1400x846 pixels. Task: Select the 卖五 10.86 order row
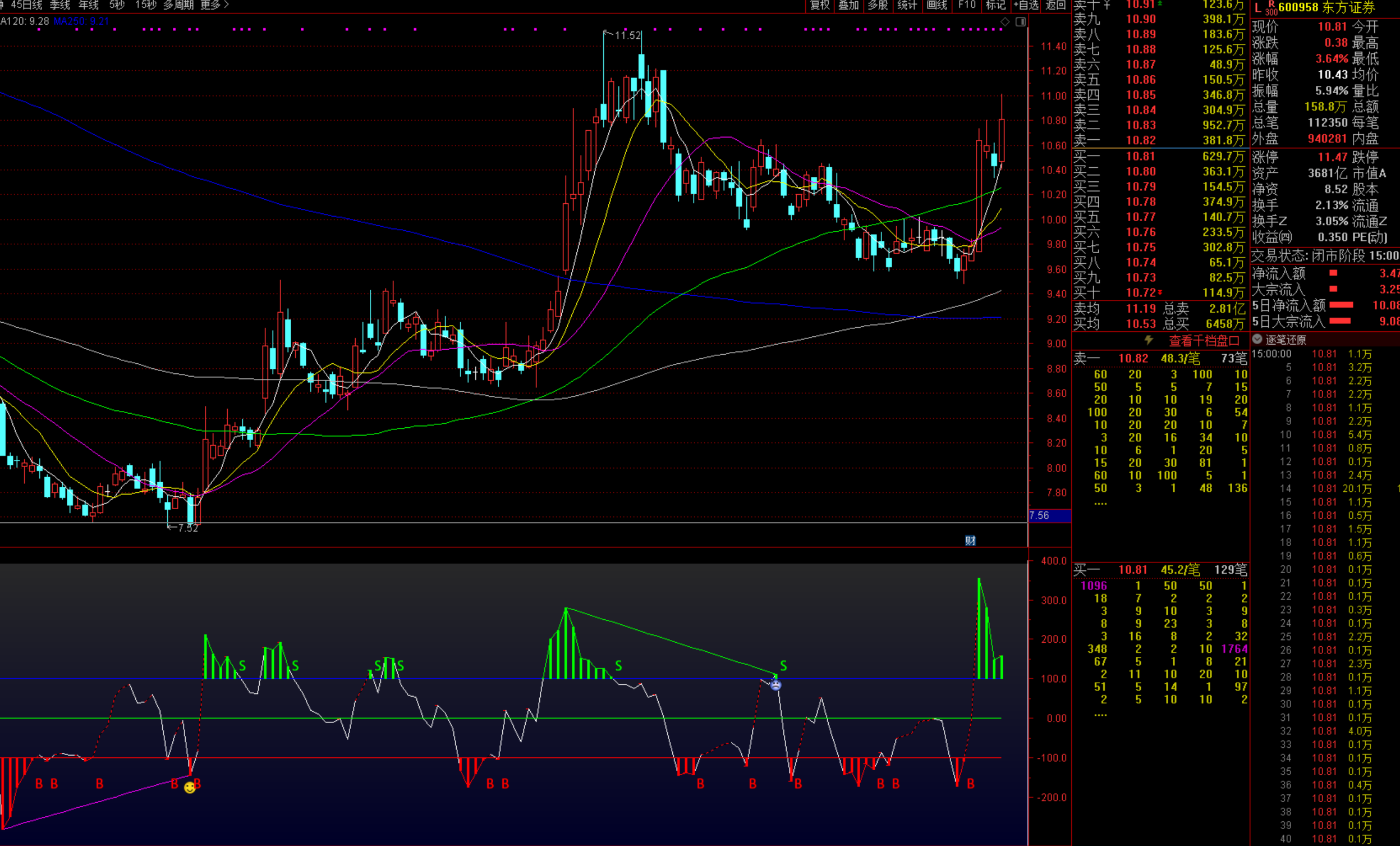(x=1159, y=80)
